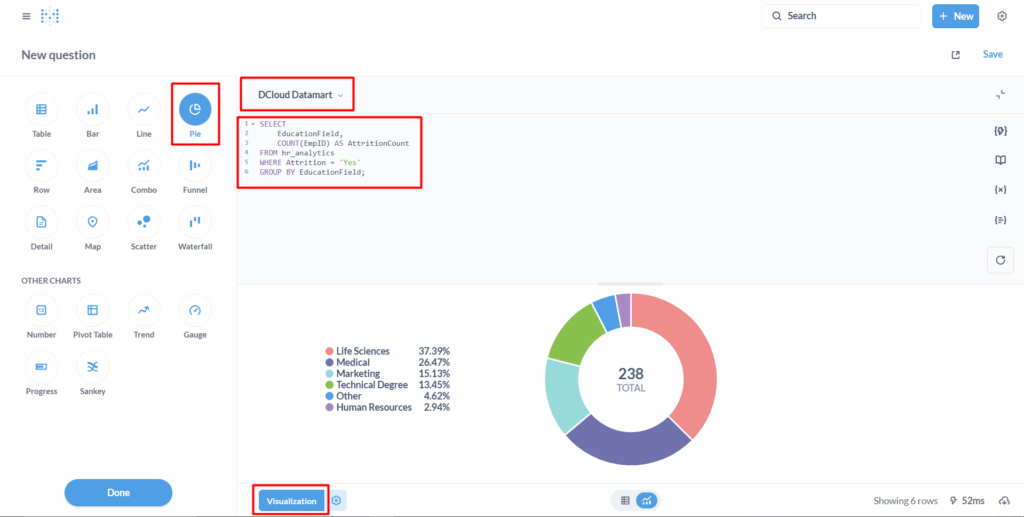Choose the Funnel chart icon
1024x517 pixels.
(x=195, y=165)
